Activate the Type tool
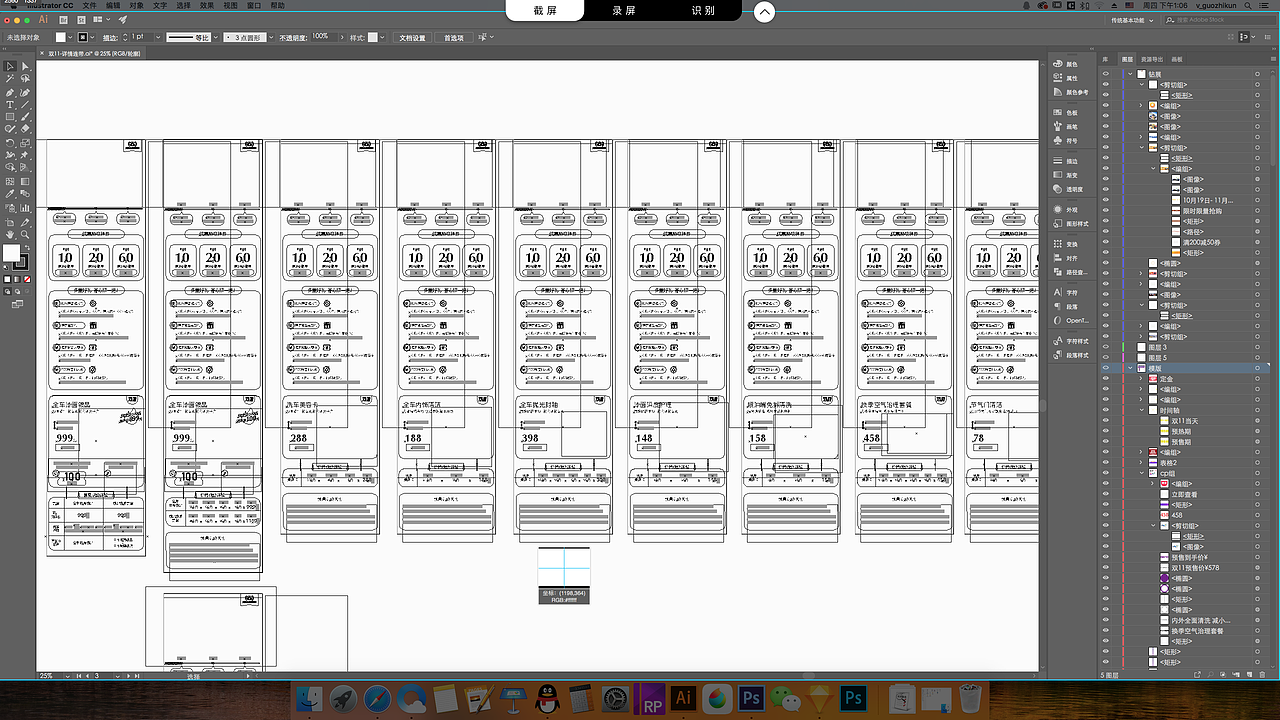Screen dimensions: 1280x720 [x=10, y=105]
